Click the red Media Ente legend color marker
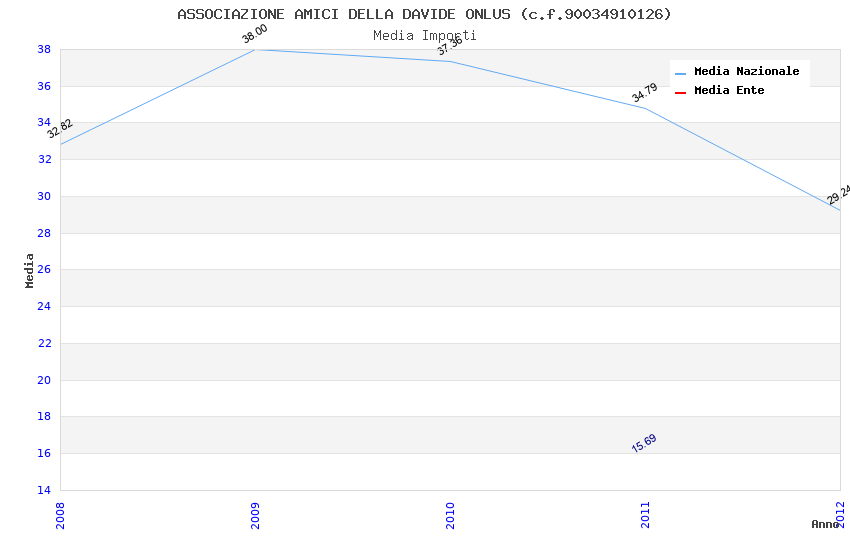Image resolution: width=850 pixels, height=550 pixels. pyautogui.click(x=680, y=93)
